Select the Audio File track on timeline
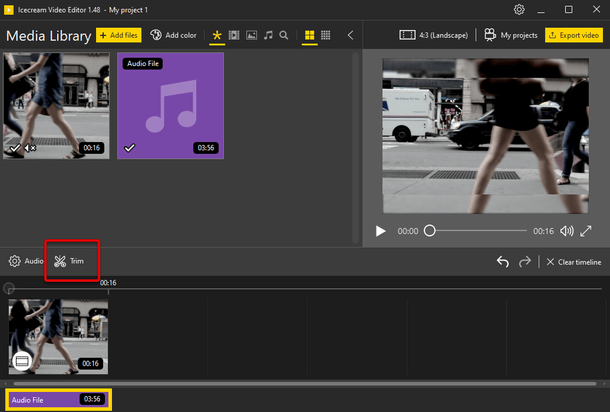The width and height of the screenshot is (610, 412). tap(58, 400)
